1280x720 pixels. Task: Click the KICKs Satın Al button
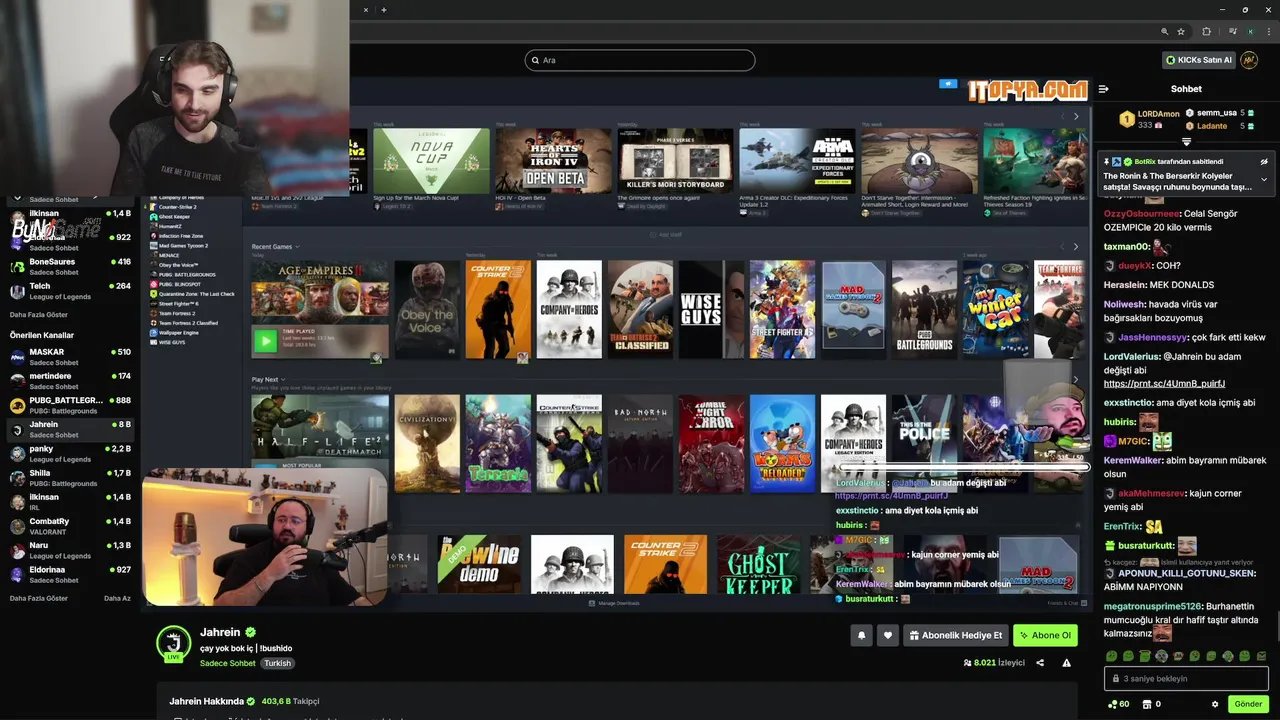(x=1198, y=60)
